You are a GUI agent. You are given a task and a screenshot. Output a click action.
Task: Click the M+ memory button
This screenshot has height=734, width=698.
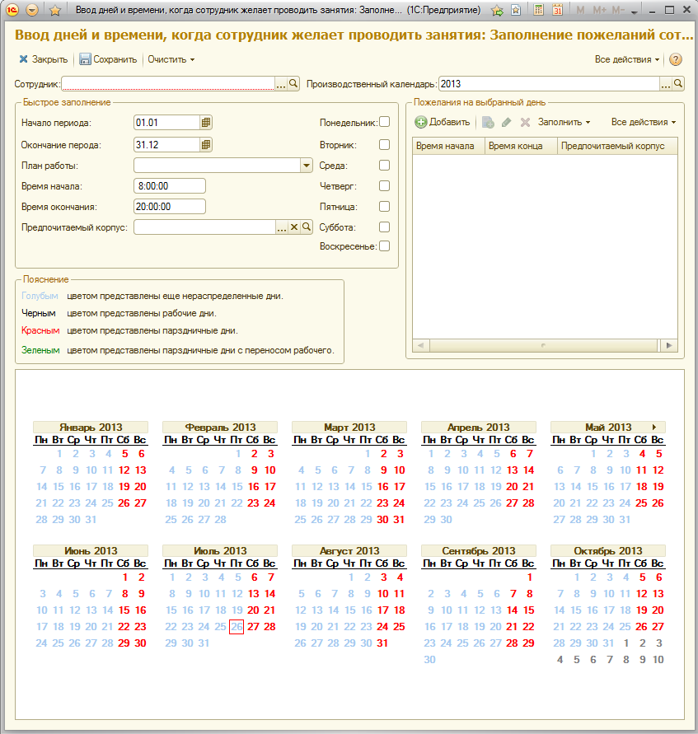(x=599, y=10)
